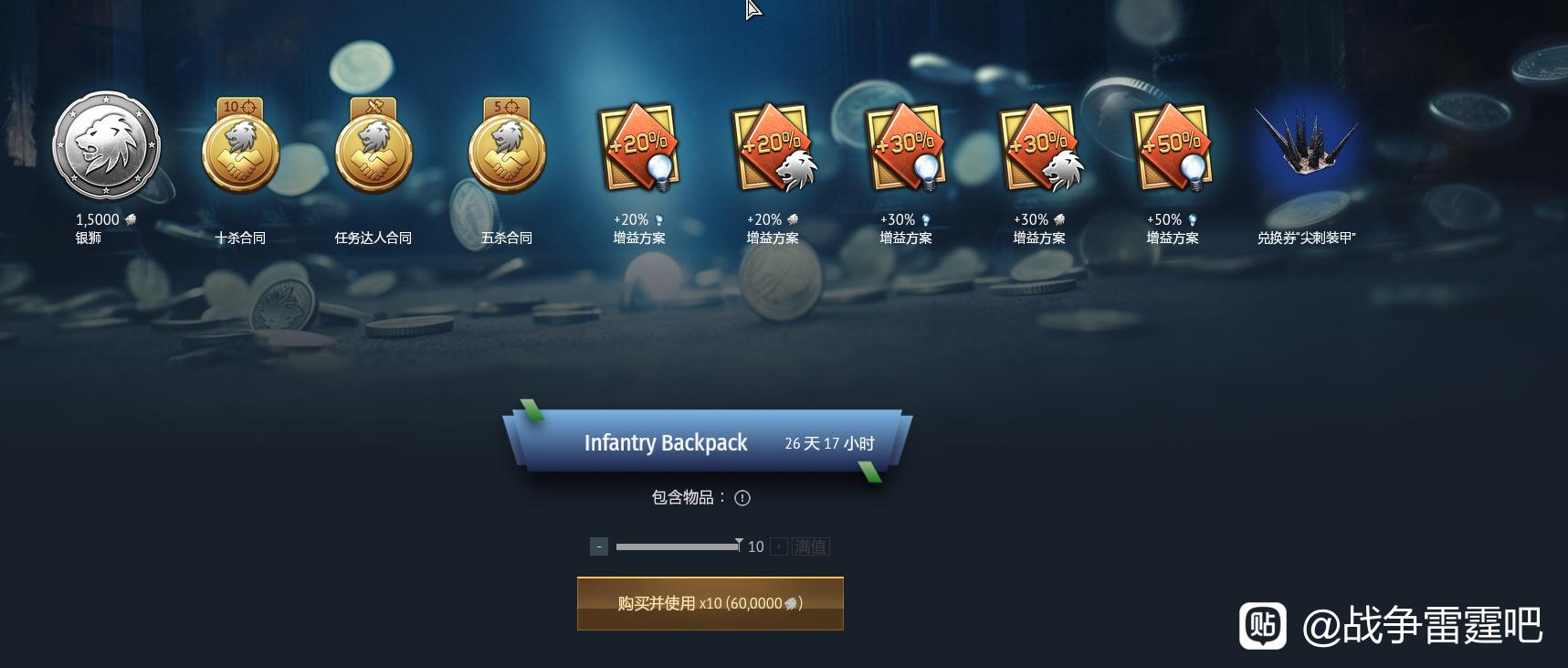Click the quantity slider track
The width and height of the screenshot is (1568, 668).
[677, 546]
